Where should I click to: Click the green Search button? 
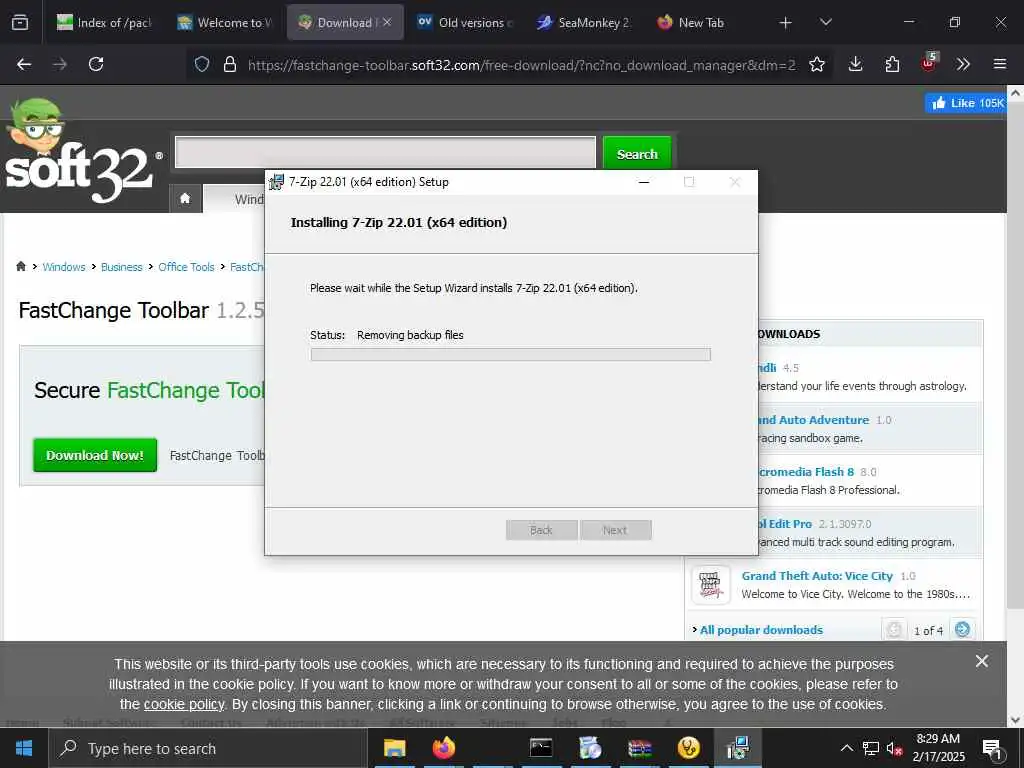point(637,153)
